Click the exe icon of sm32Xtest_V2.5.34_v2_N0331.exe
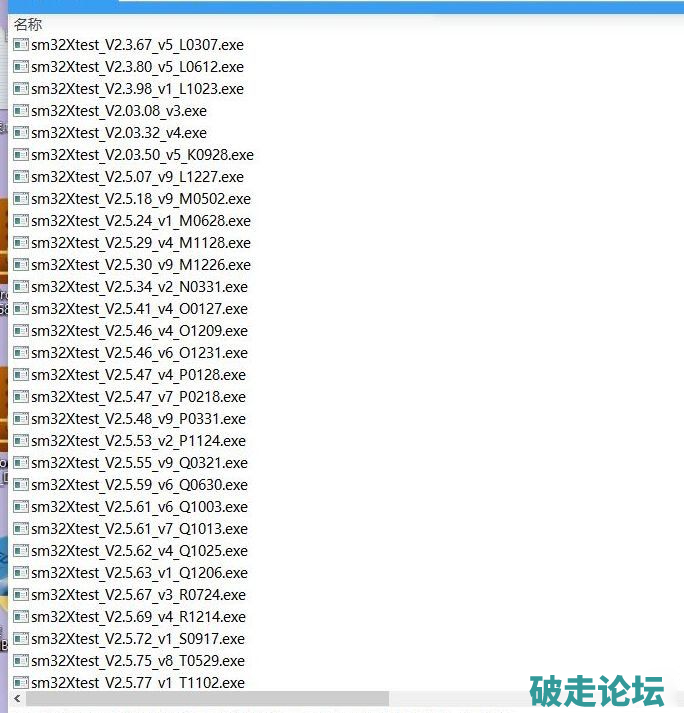The height and width of the screenshot is (713, 684). 20,287
